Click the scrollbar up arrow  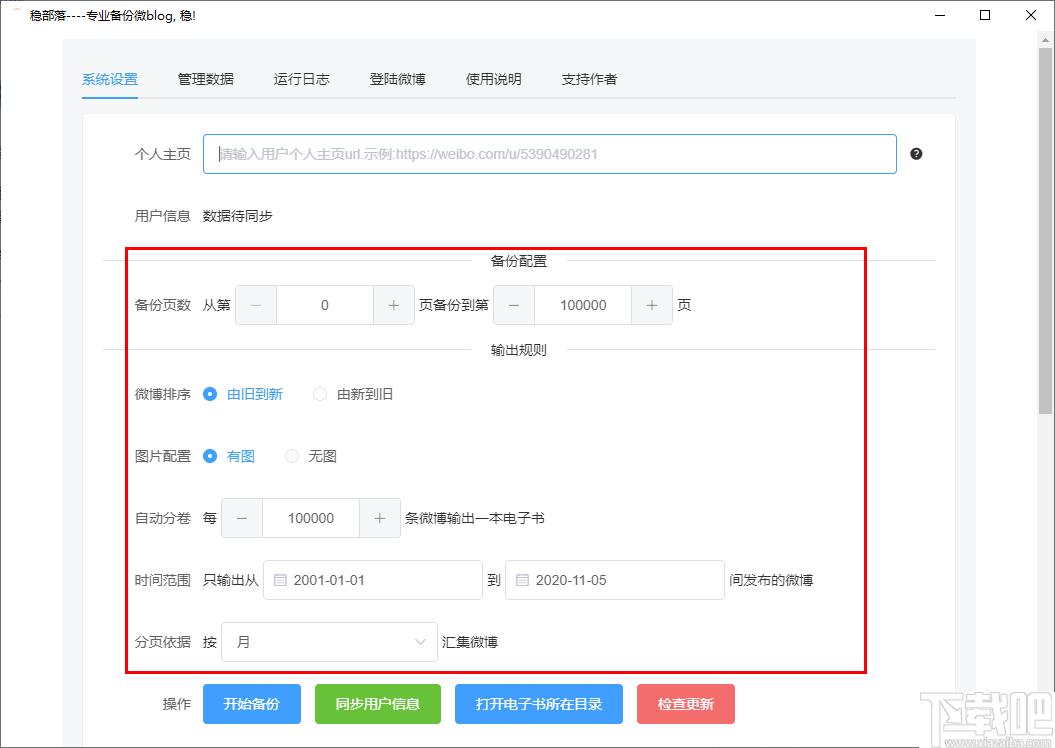point(1046,38)
